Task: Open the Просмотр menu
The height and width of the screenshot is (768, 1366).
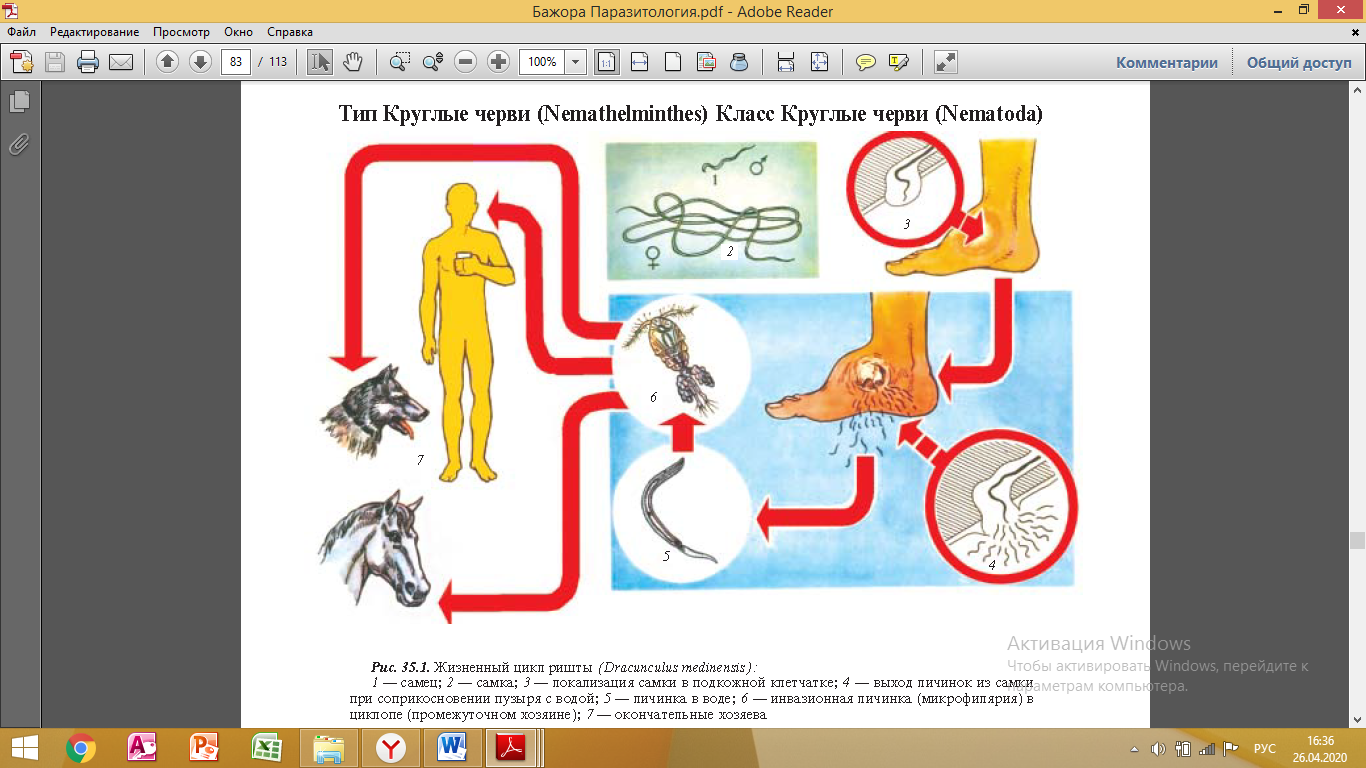Action: (x=181, y=33)
